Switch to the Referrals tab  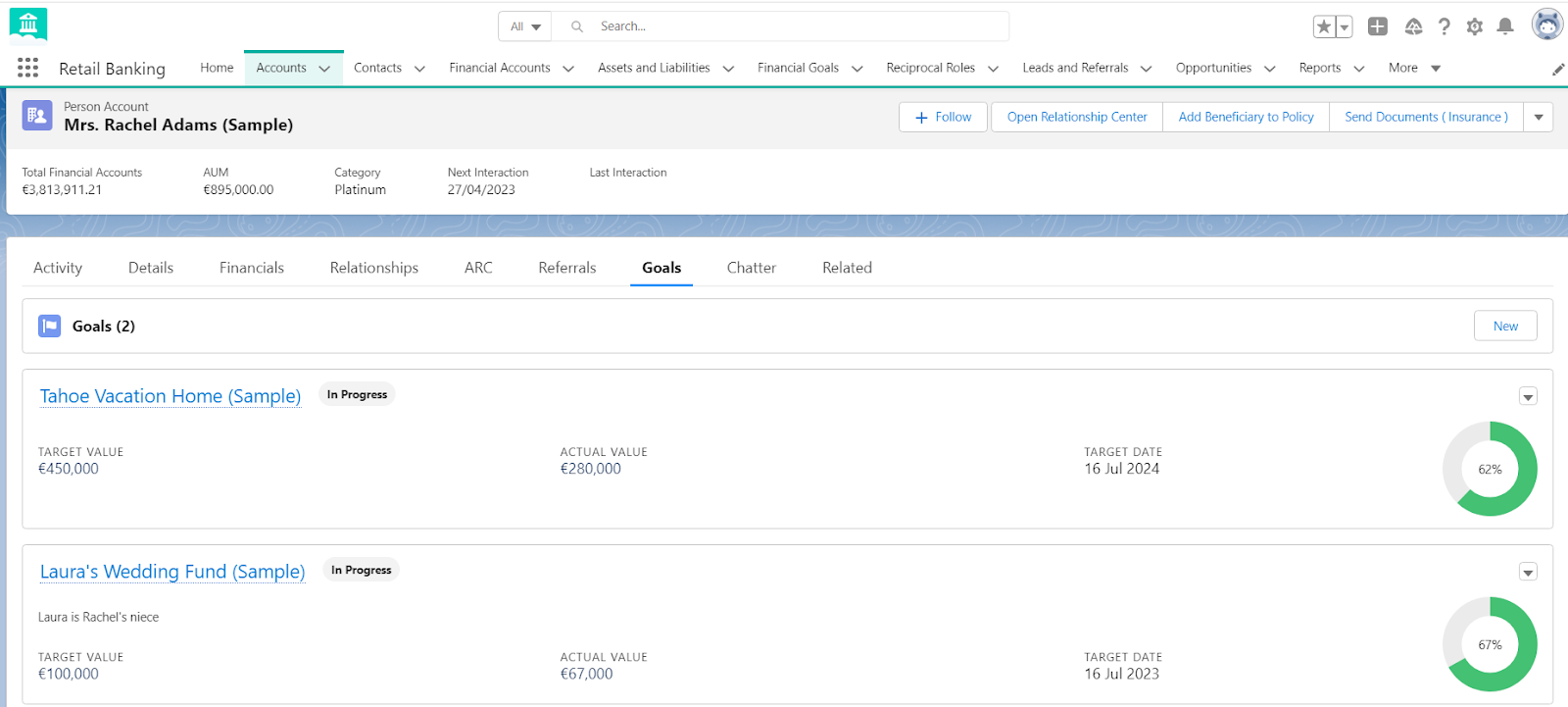(567, 268)
